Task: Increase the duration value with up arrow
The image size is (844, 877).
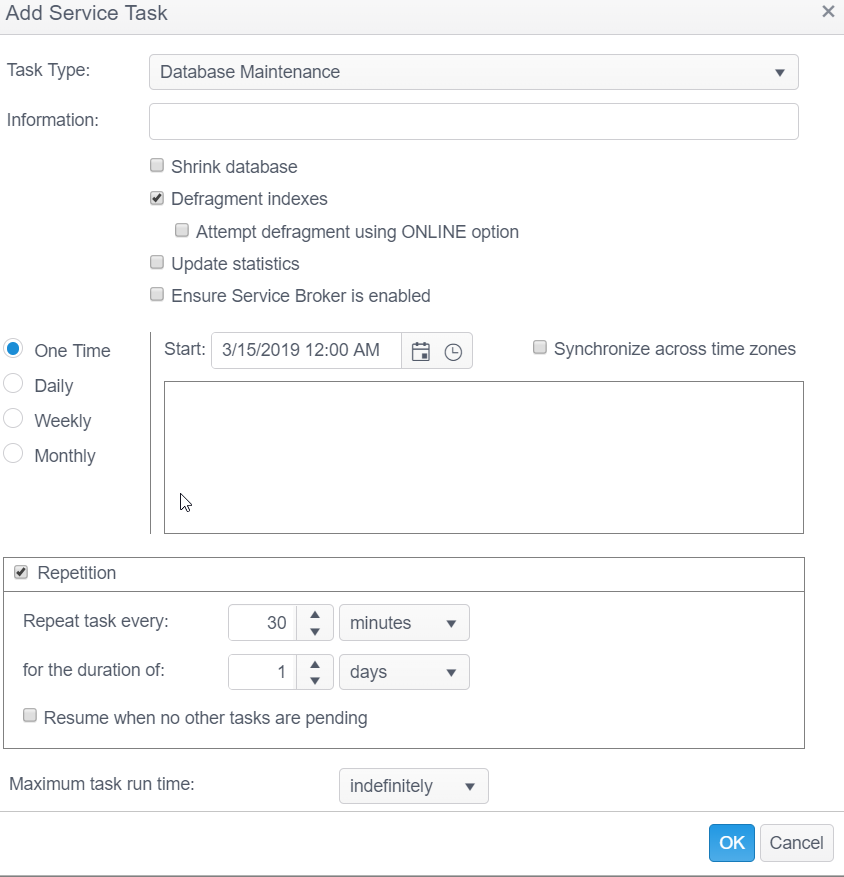Action: click(315, 664)
